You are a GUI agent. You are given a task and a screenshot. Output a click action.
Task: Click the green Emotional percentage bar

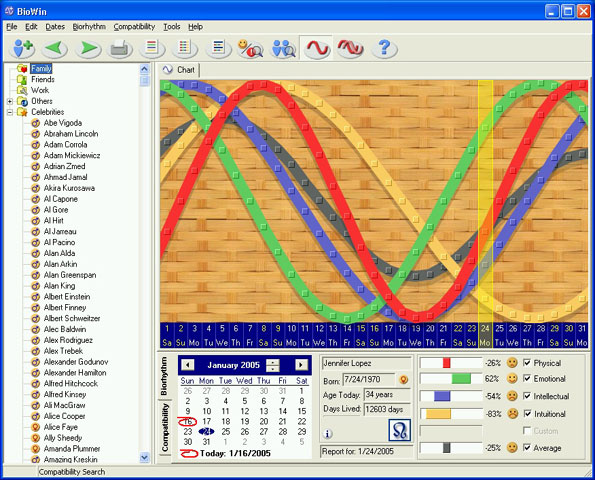click(x=461, y=379)
